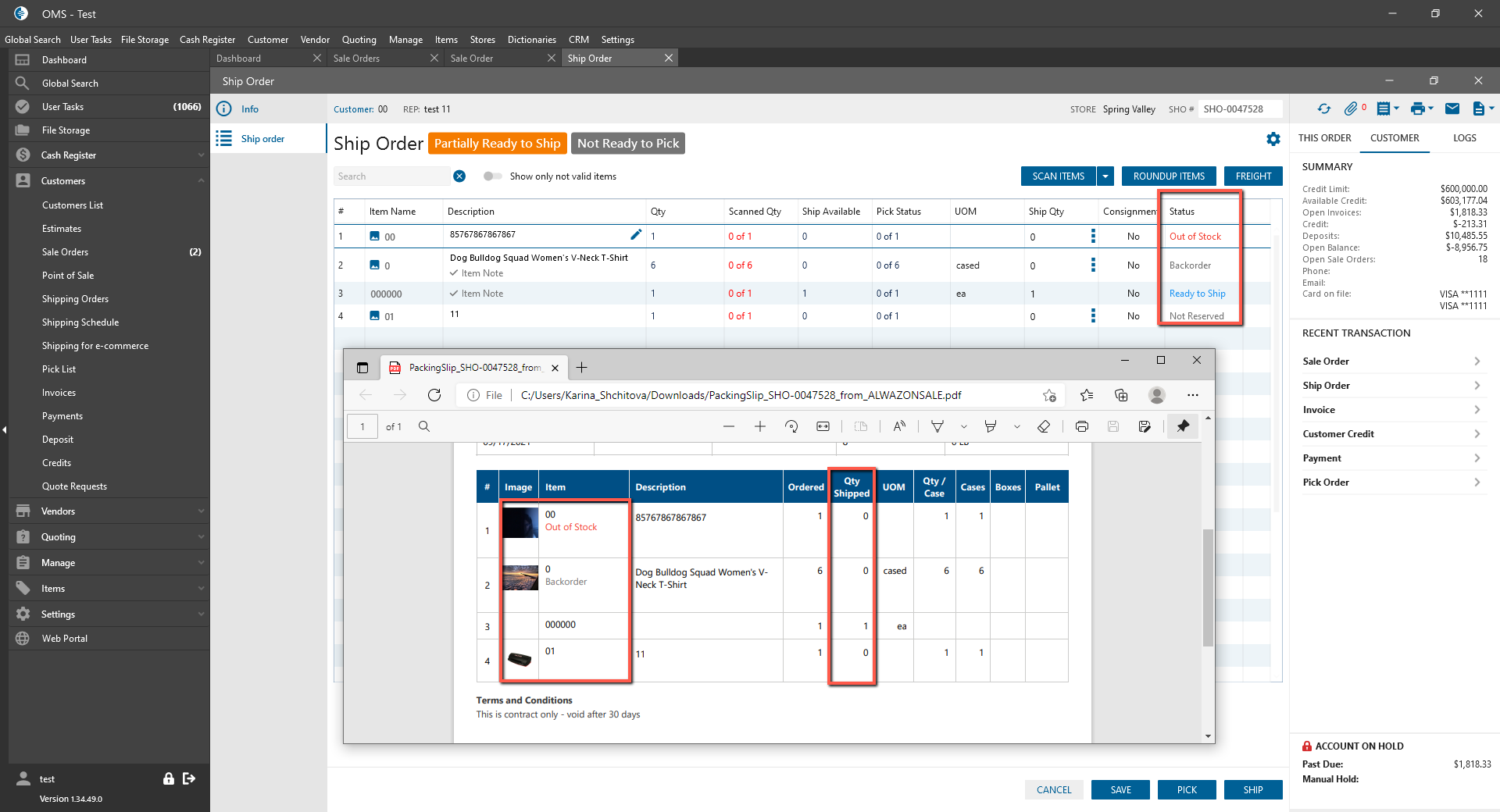1500x812 pixels.
Task: Click the lock icon in bottom sidebar
Action: click(x=168, y=778)
